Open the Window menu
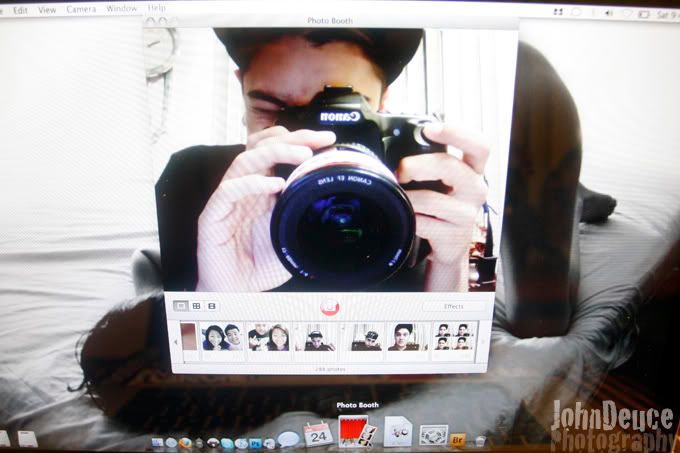 pyautogui.click(x=121, y=8)
